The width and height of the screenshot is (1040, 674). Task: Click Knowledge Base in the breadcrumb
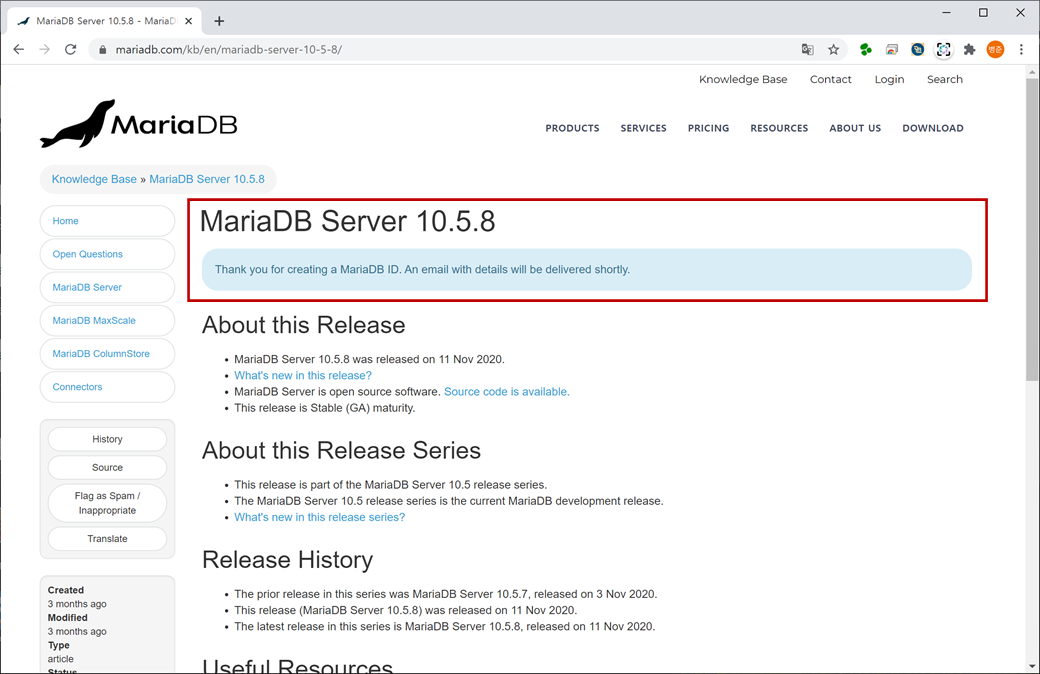click(94, 179)
